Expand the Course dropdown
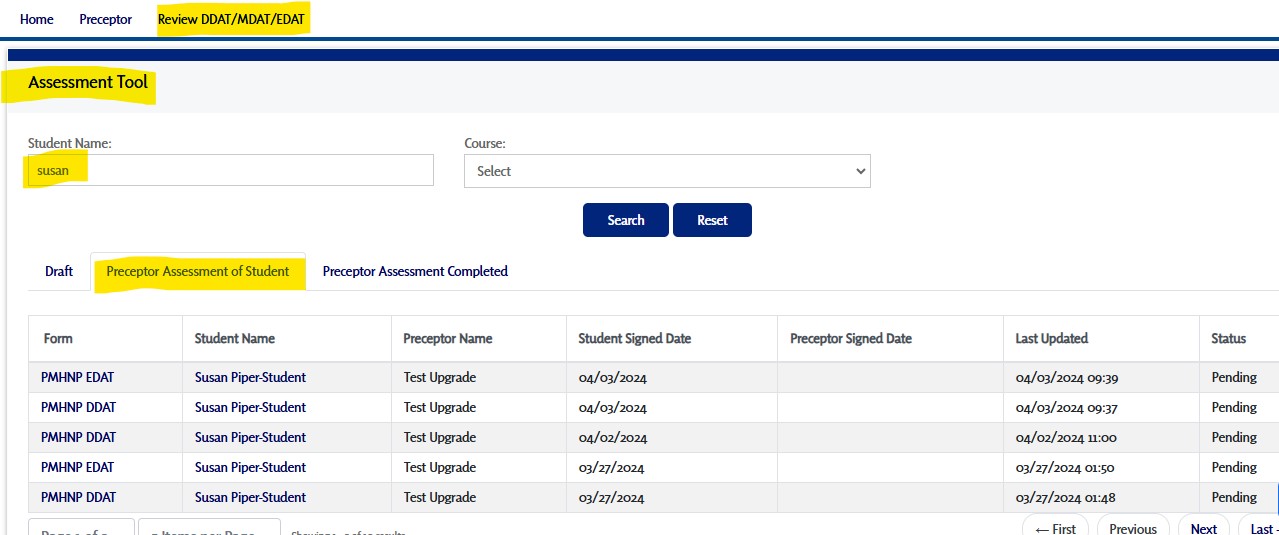Viewport: 1279px width, 535px height. [667, 171]
